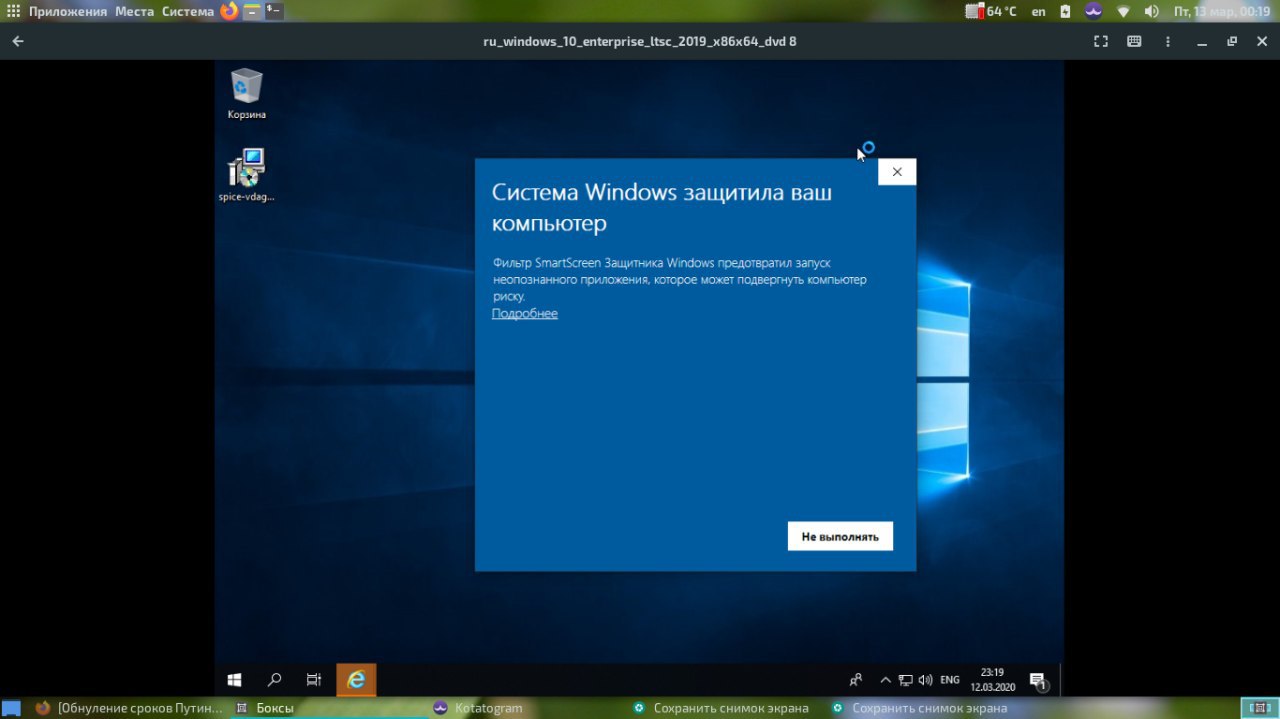1280x719 pixels.
Task: Open the Boxes three-dot menu
Action: [x=1168, y=42]
